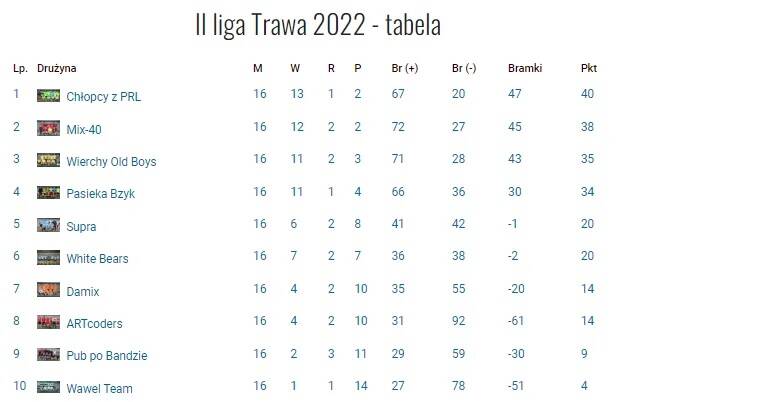This screenshot has width=768, height=402.
Task: Click the Pkt column header
Action: (x=589, y=68)
